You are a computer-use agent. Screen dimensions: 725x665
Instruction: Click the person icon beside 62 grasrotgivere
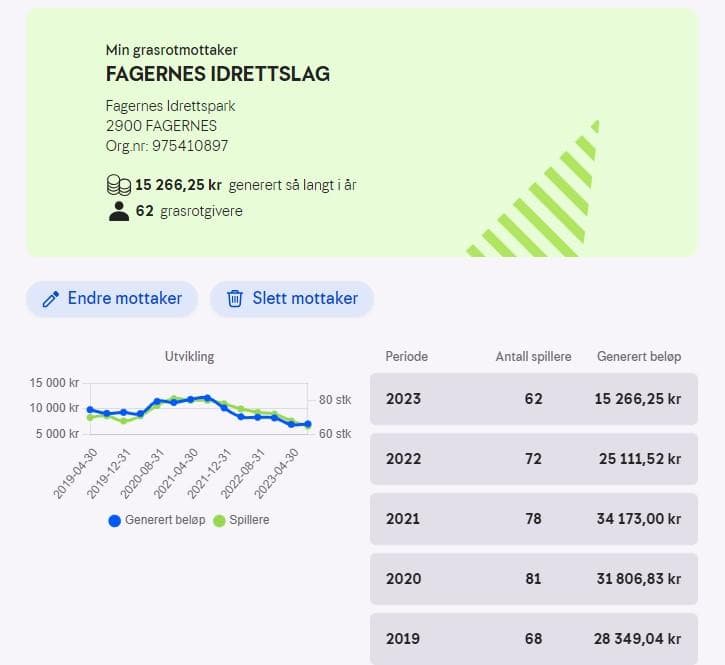pyautogui.click(x=118, y=211)
